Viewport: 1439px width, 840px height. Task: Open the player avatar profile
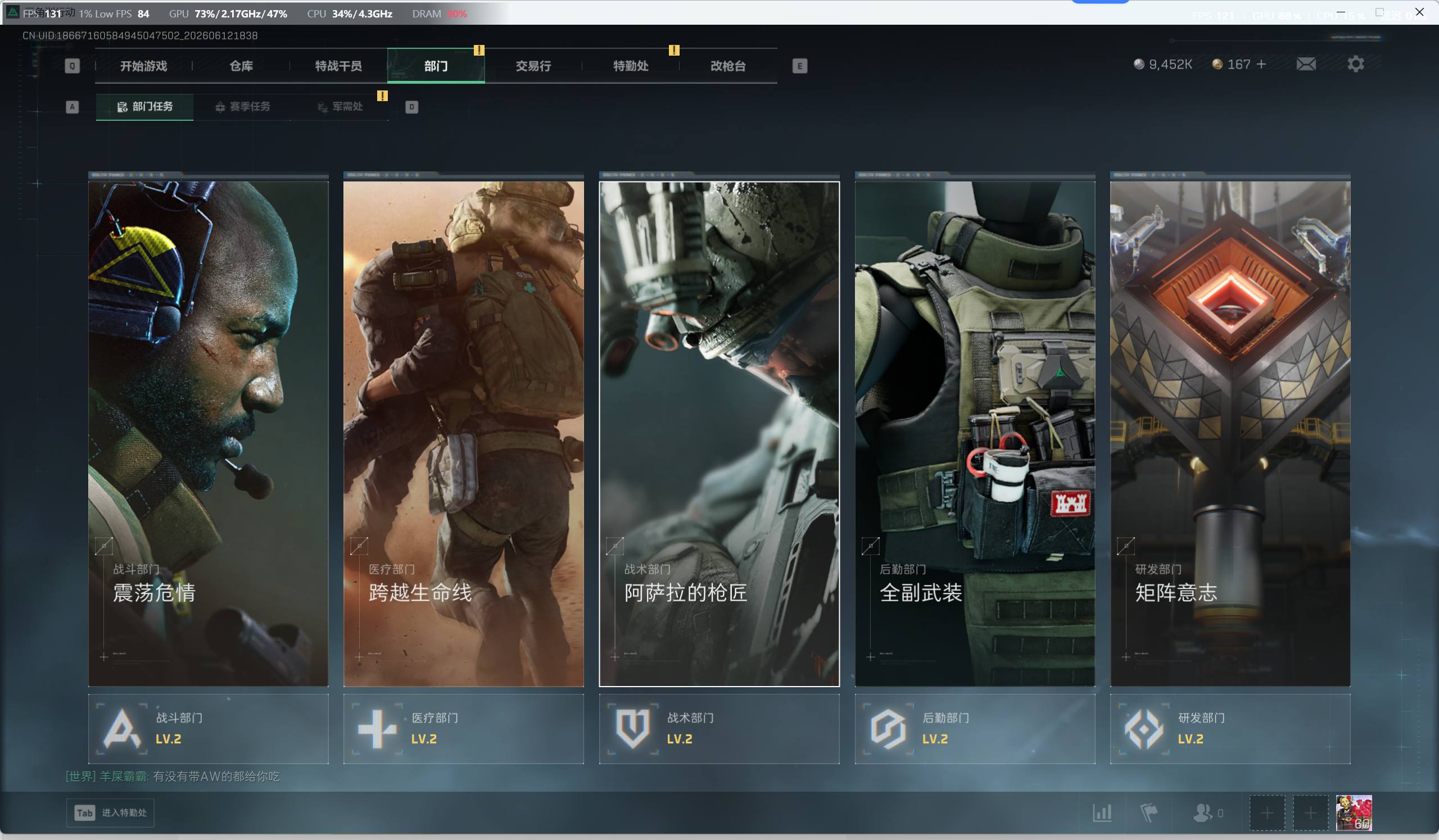pyautogui.click(x=1354, y=812)
